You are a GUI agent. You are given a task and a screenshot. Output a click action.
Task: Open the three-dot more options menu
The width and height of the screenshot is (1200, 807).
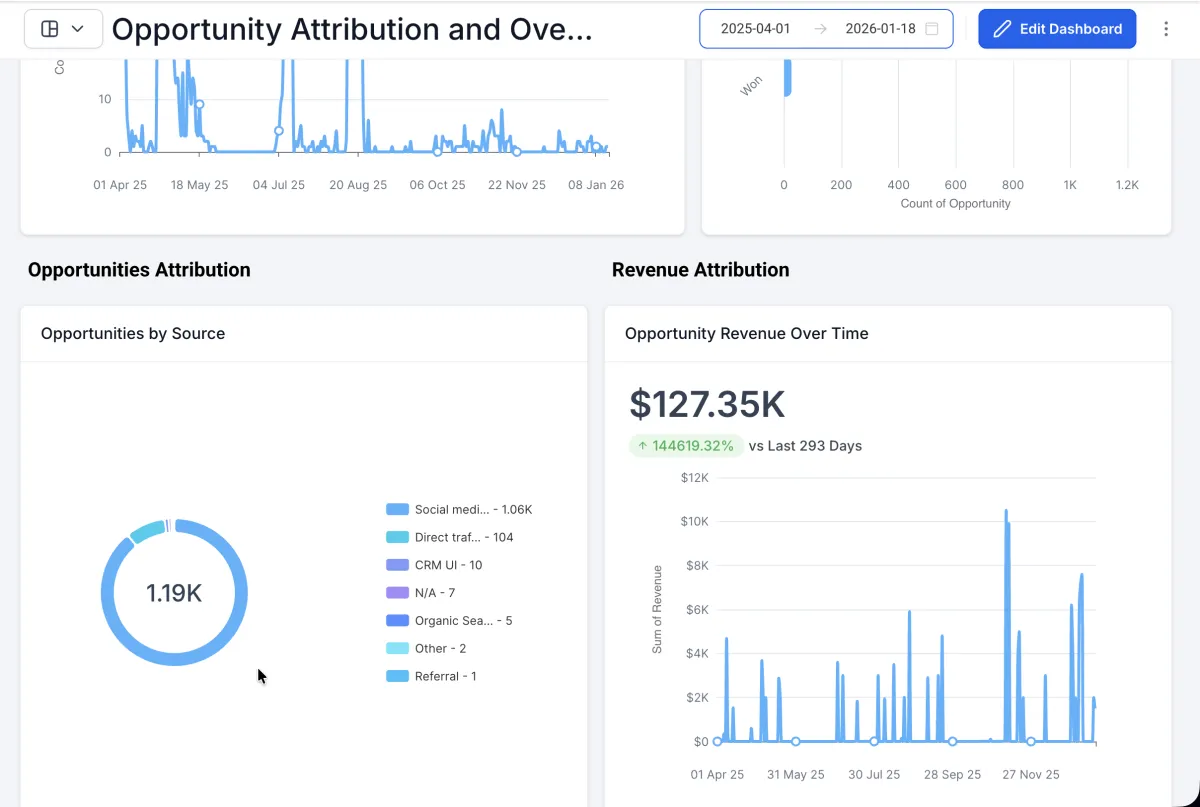tap(1165, 29)
